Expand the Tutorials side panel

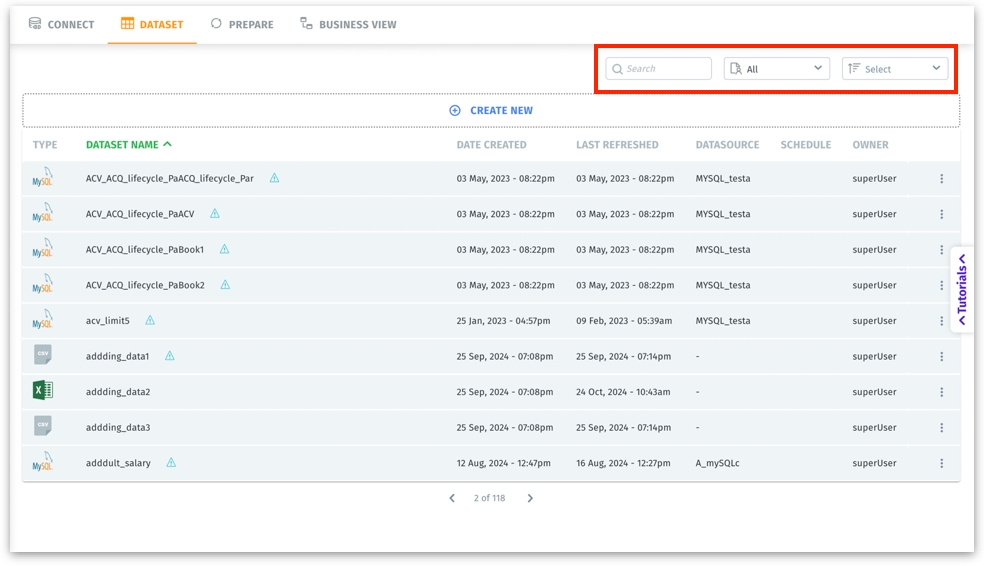[962, 290]
